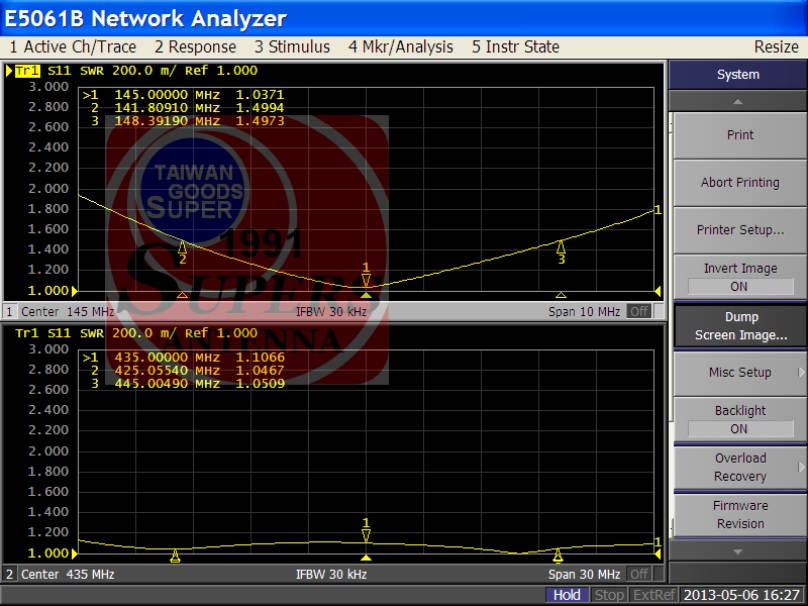
Task: Toggle Backlight ON setting
Action: (x=739, y=419)
